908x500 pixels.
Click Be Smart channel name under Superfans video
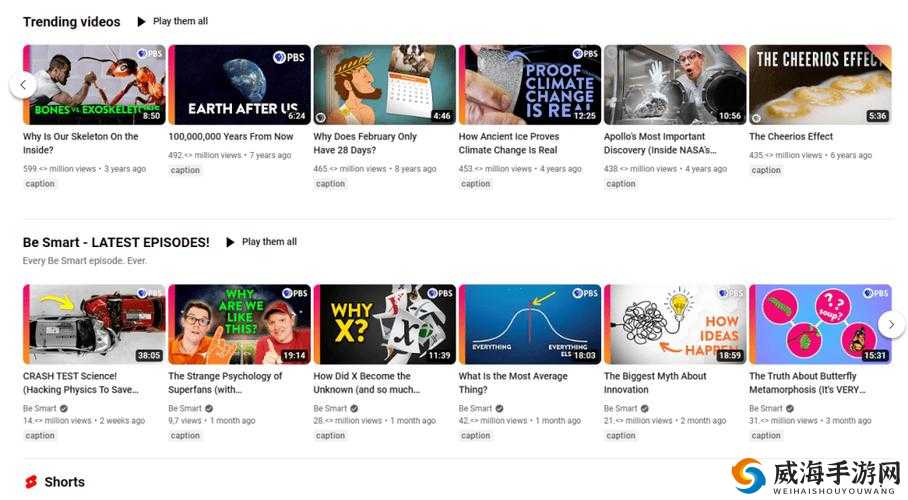(185, 409)
